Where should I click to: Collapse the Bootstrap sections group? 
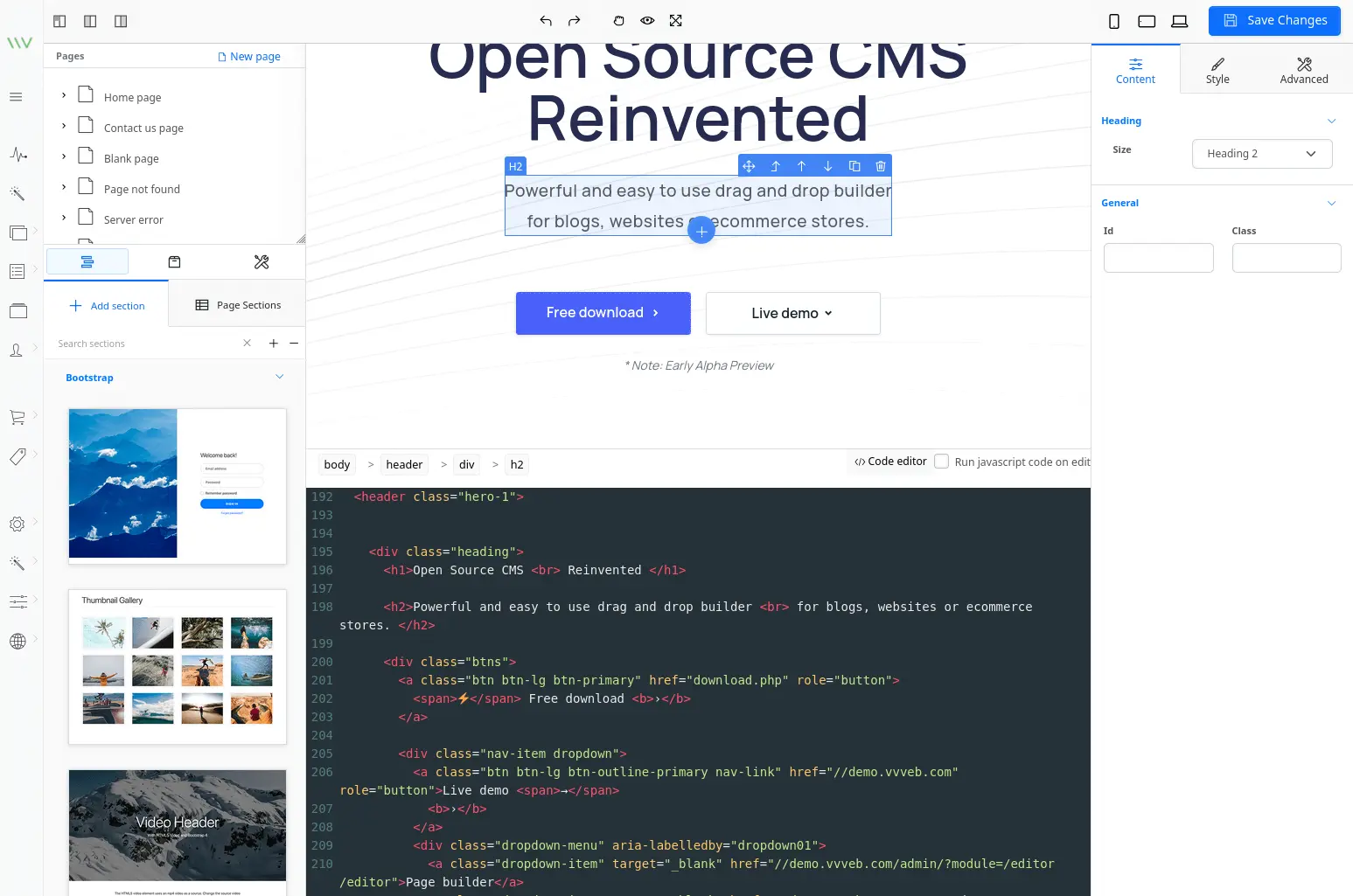coord(279,377)
